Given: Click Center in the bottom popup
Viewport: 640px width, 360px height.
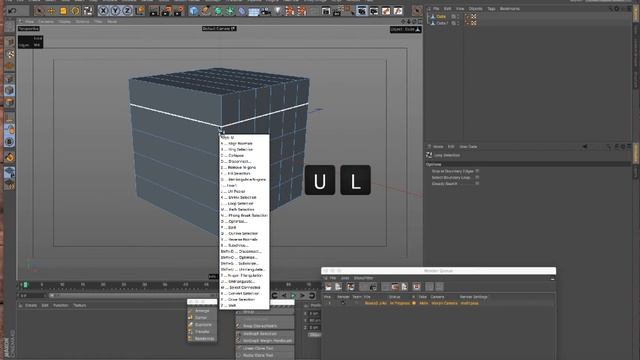Looking at the screenshot, I should [x=202, y=318].
